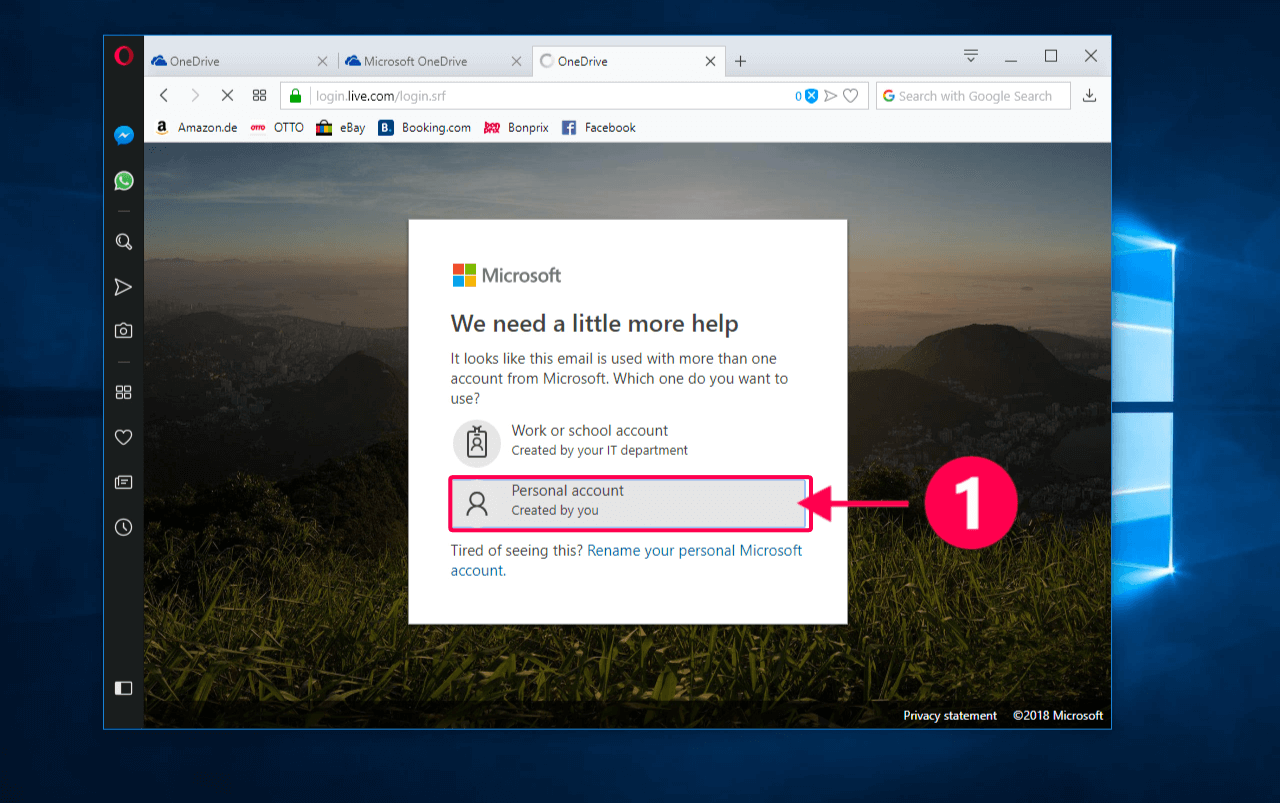Viewport: 1280px width, 803px height.
Task: Send page to My Flow from address bar
Action: (831, 96)
